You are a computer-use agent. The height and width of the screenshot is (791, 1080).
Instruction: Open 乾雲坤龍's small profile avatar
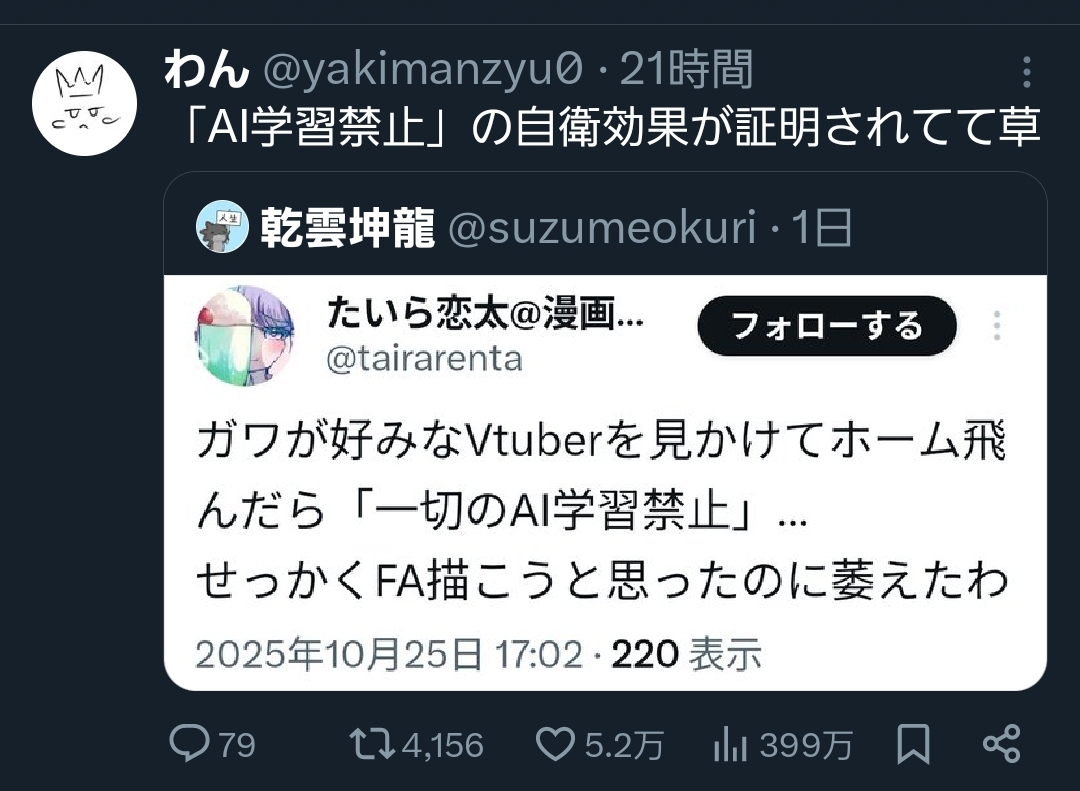point(222,227)
